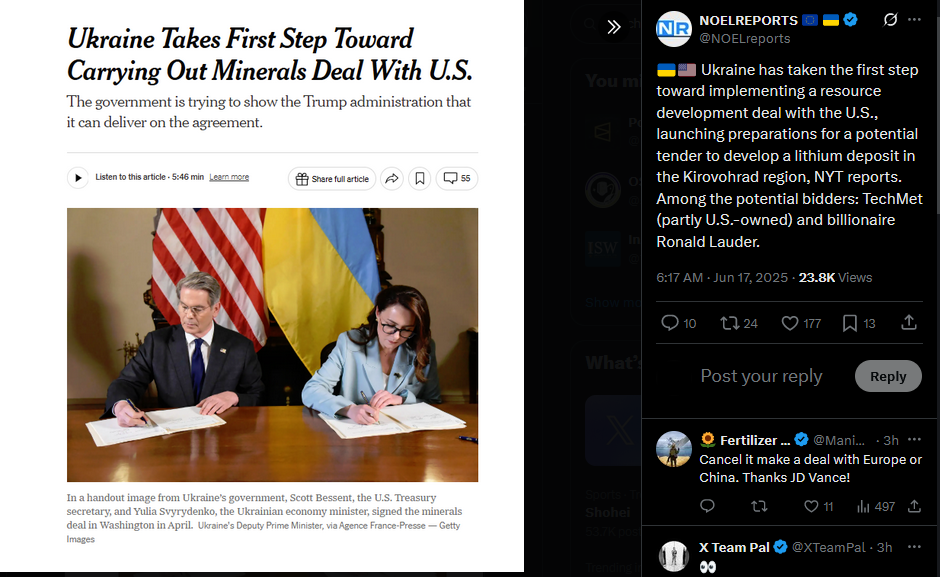Open the @NOELreports handle link
This screenshot has height=577, width=940.
pyautogui.click(x=745, y=38)
